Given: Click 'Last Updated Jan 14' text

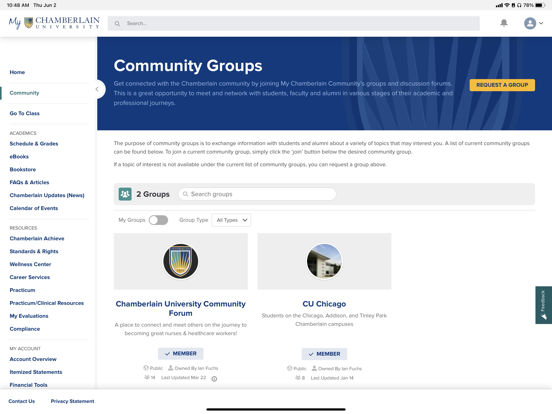Looking at the screenshot, I should pyautogui.click(x=332, y=378).
